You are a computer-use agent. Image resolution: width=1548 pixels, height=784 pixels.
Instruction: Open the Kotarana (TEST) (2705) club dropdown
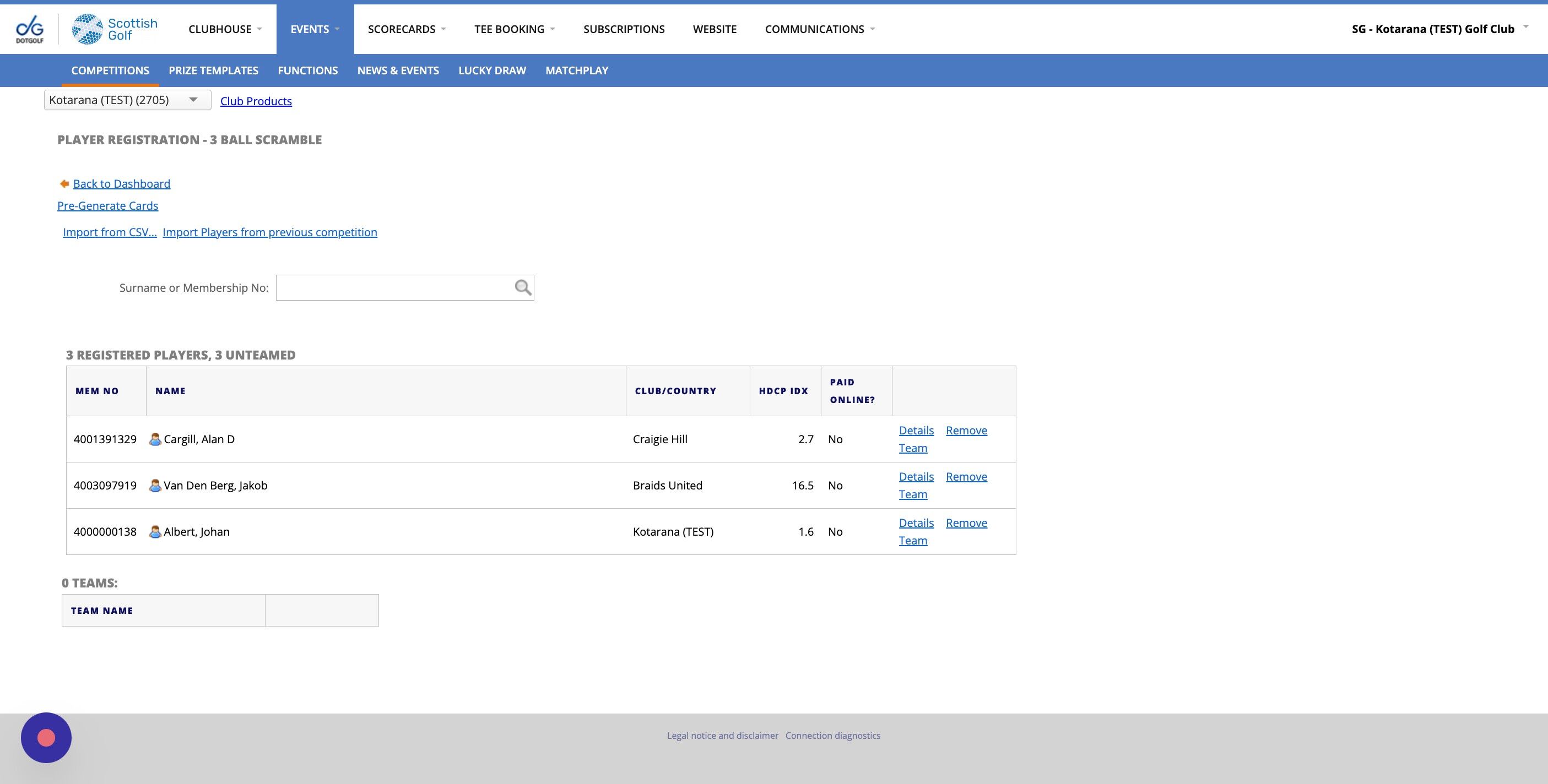click(127, 100)
